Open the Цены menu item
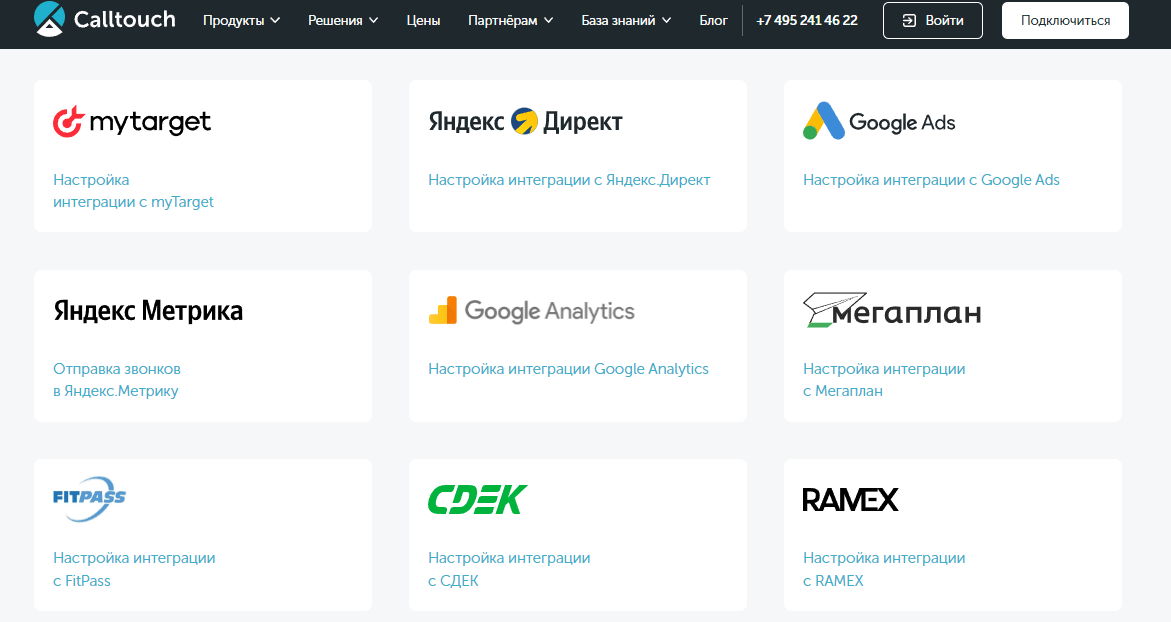Screen dimensions: 1171x622 423,21
